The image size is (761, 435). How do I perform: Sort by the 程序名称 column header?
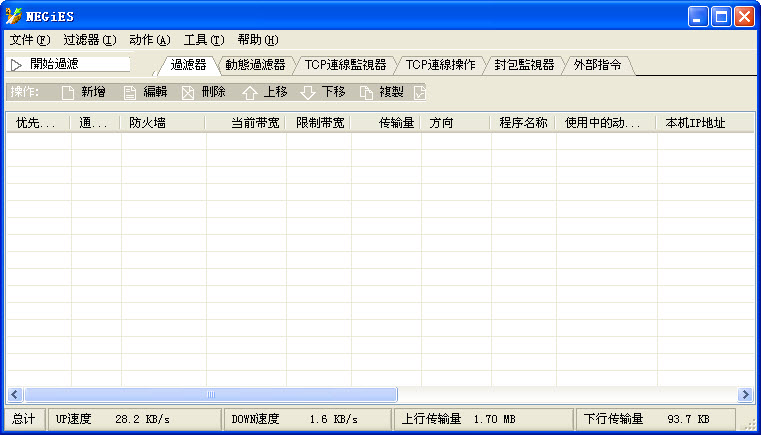click(523, 123)
